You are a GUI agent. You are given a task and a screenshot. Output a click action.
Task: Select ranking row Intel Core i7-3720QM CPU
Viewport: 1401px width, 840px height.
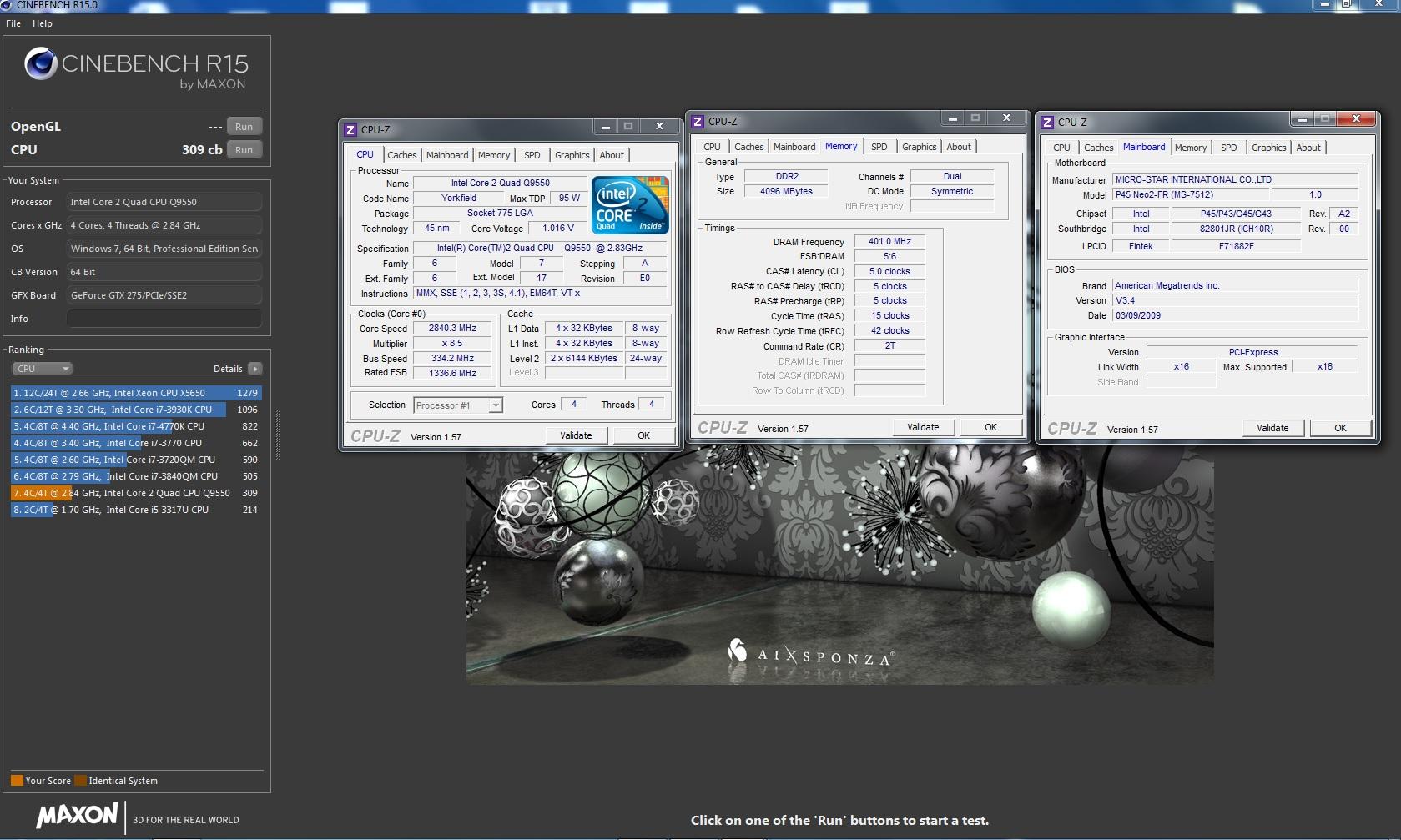coord(136,460)
